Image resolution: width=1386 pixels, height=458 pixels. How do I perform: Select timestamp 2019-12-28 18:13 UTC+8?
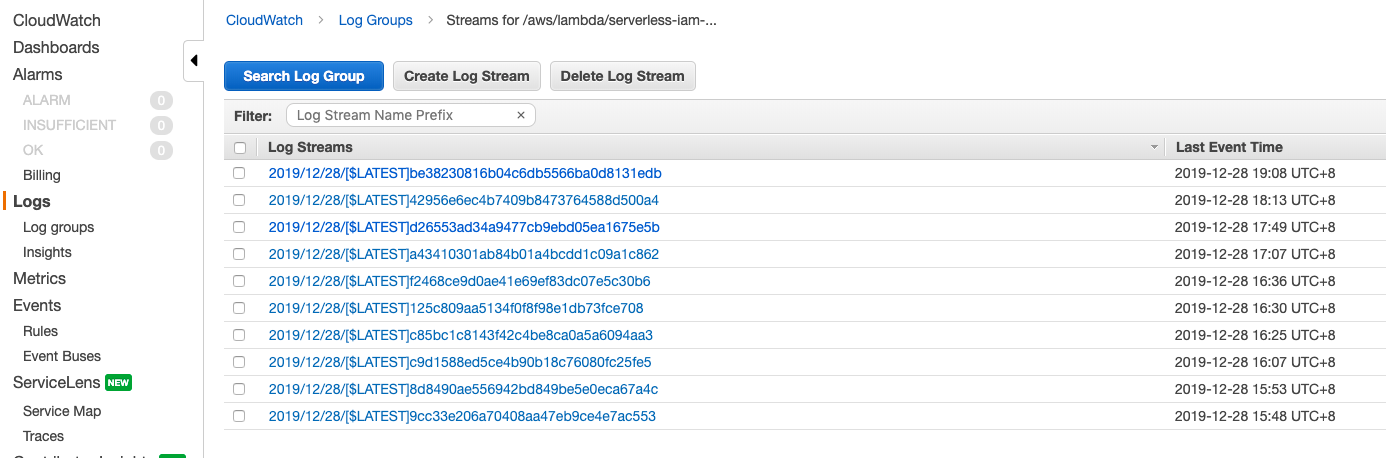pyautogui.click(x=1255, y=200)
